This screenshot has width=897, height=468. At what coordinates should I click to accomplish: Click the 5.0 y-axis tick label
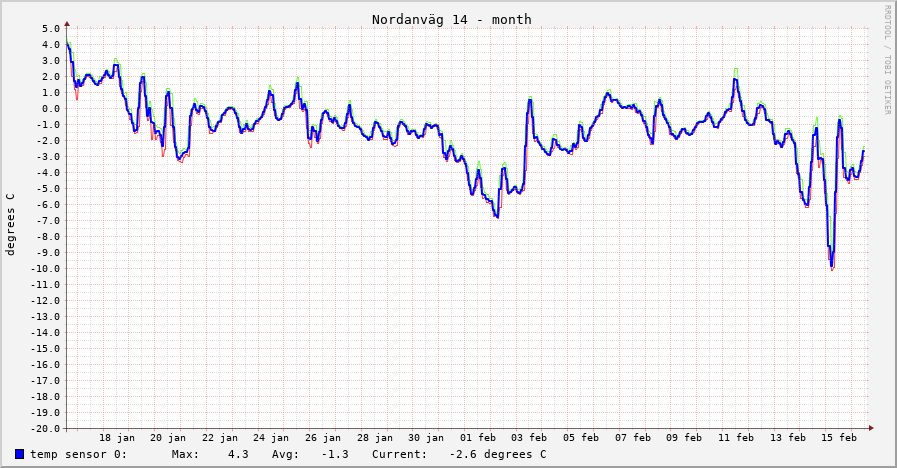click(x=52, y=29)
